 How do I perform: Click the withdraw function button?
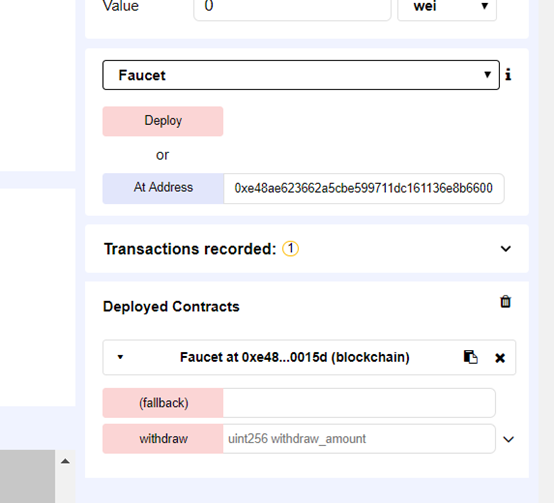[x=163, y=439]
